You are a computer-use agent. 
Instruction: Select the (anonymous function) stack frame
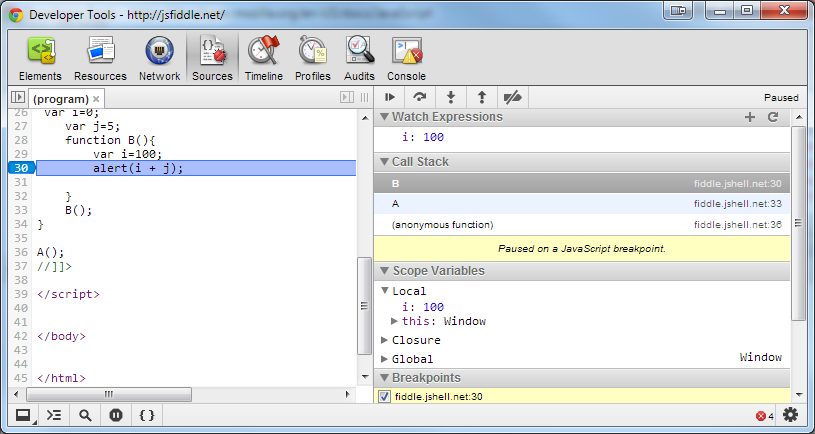pyautogui.click(x=582, y=225)
